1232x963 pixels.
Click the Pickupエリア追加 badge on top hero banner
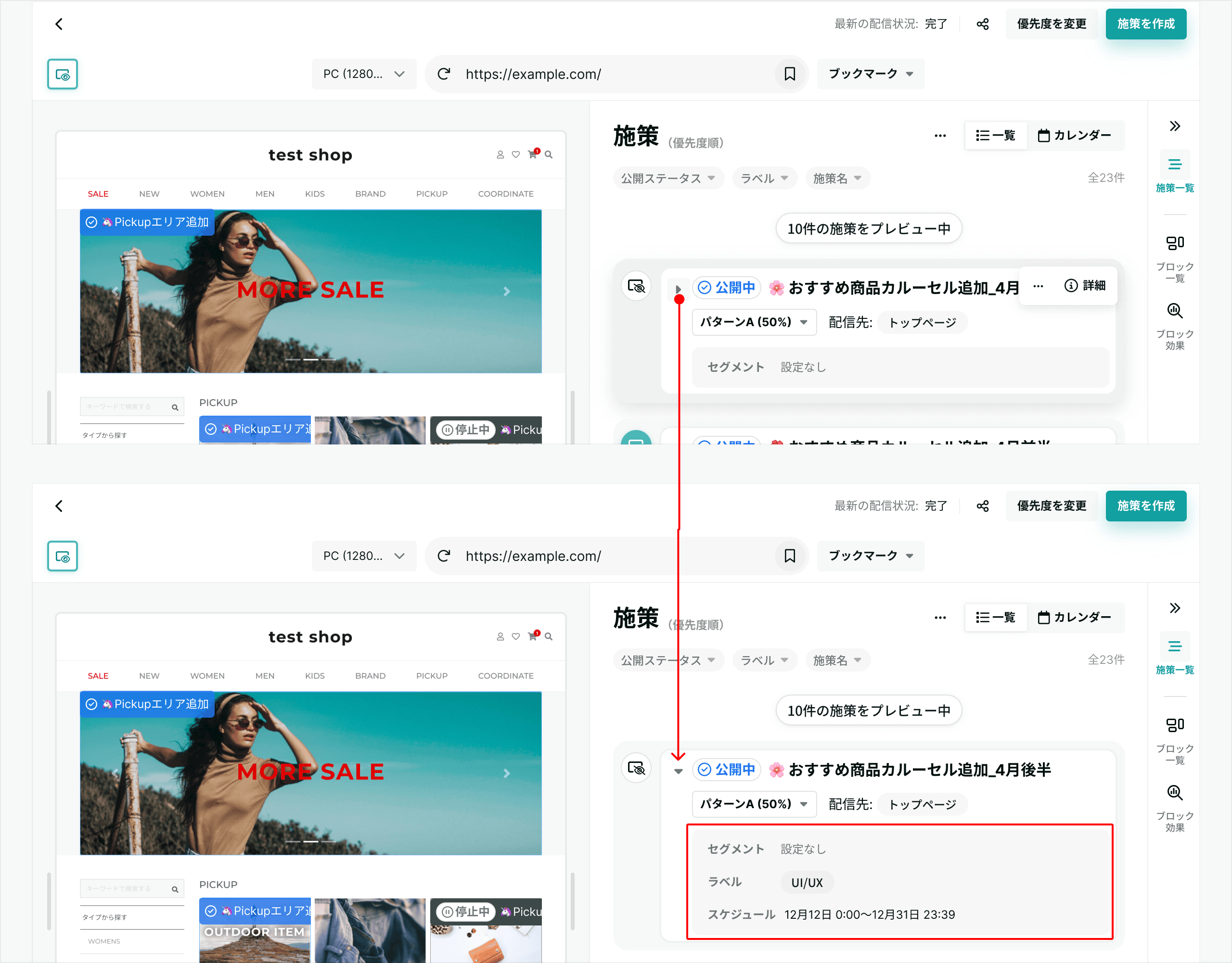pos(147,222)
